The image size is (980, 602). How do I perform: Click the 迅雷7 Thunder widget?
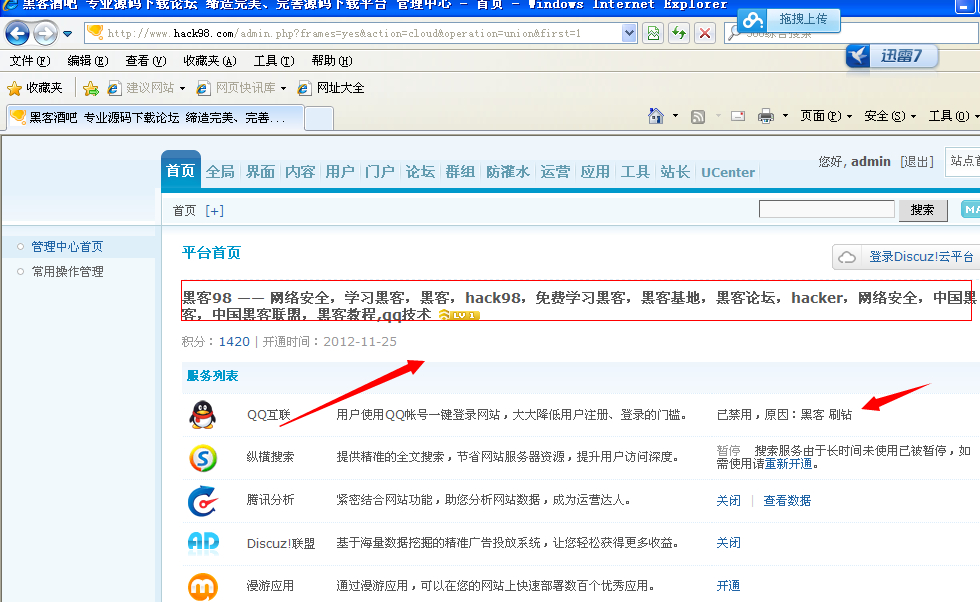[x=892, y=56]
